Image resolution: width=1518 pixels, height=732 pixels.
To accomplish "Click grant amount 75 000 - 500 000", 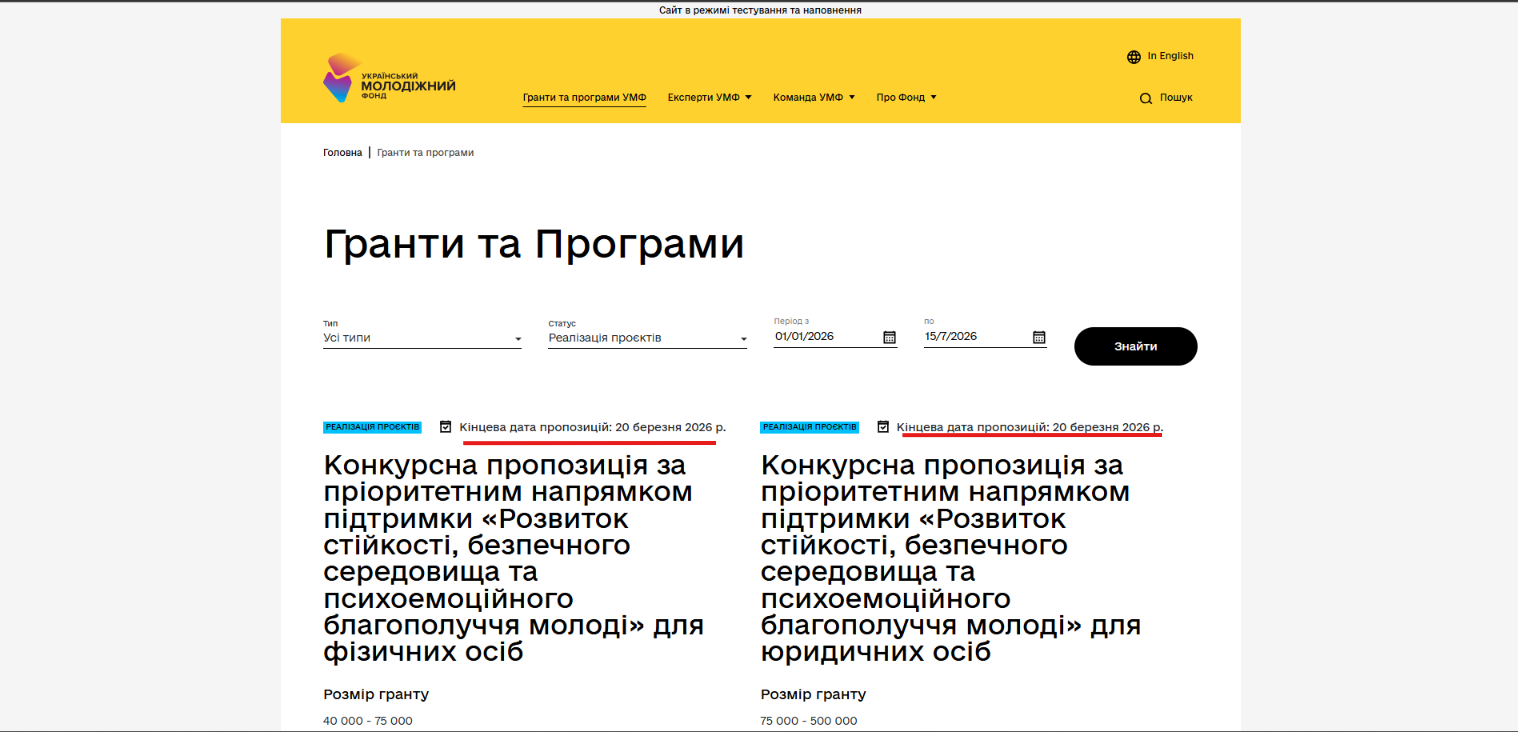I will (809, 721).
